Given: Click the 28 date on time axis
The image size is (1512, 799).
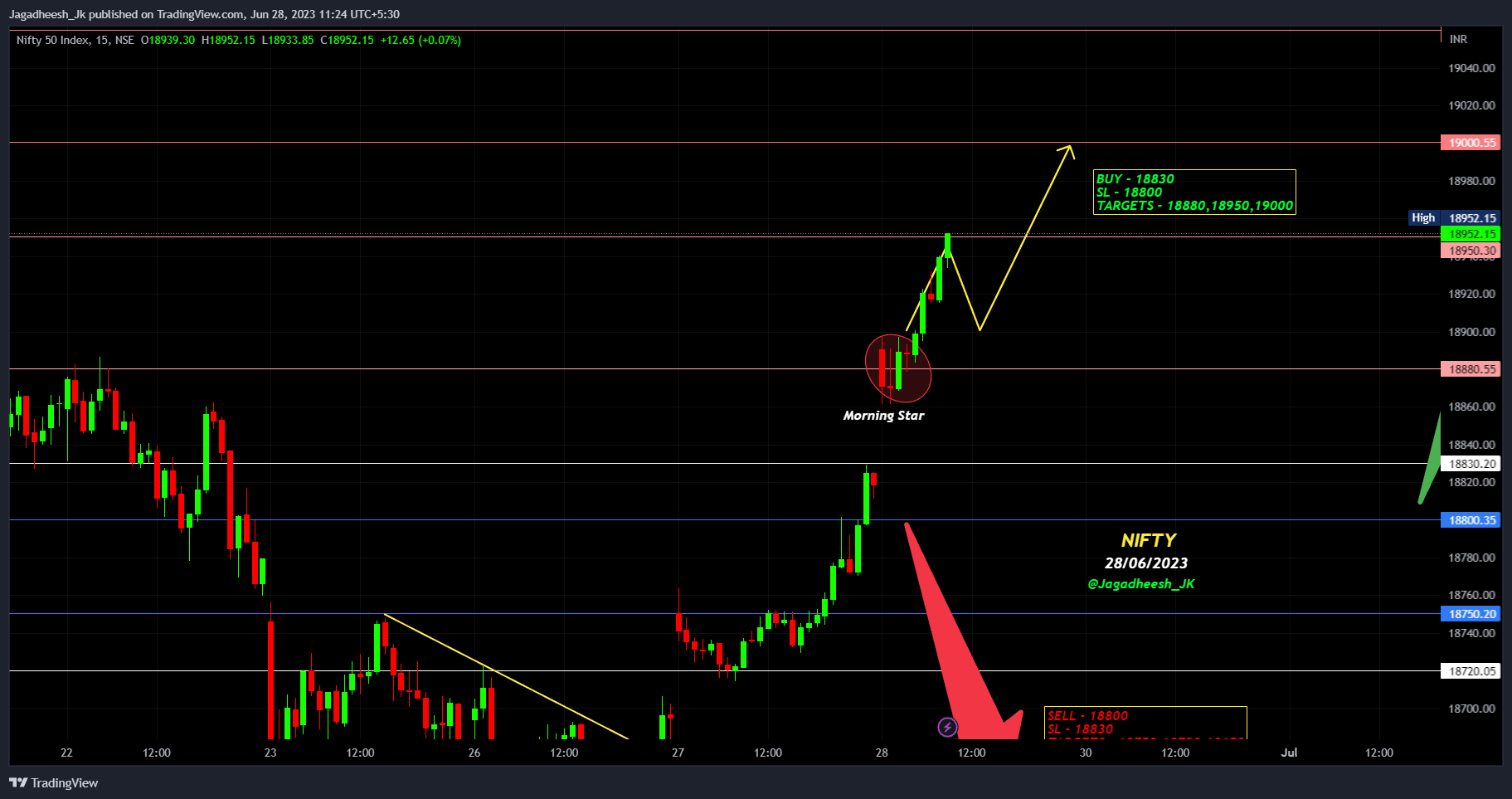Looking at the screenshot, I should coord(882,753).
